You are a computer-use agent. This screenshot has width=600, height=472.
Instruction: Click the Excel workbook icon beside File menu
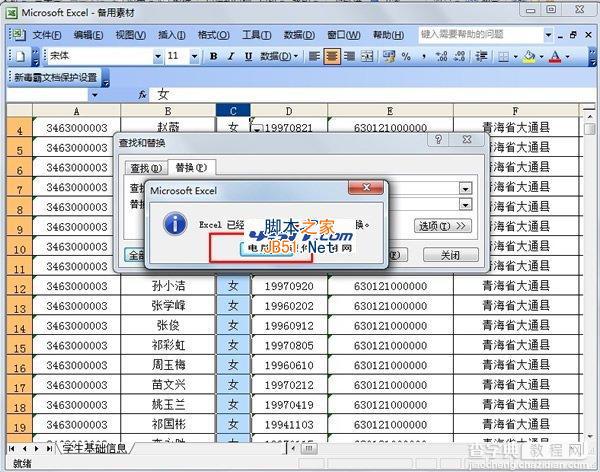click(17, 35)
